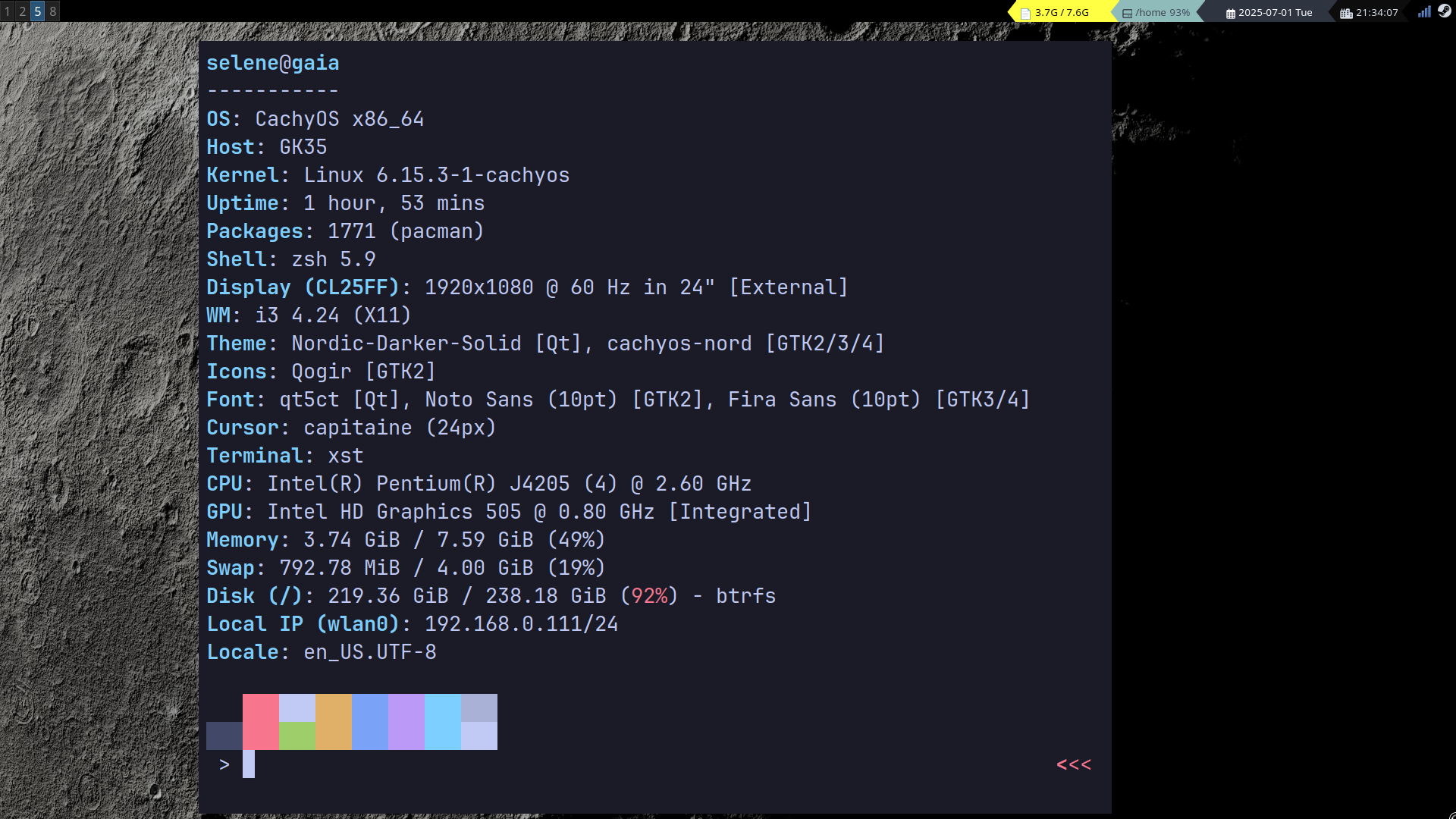Switch to workspace 1 in the bar
This screenshot has height=819, width=1456.
(x=8, y=11)
